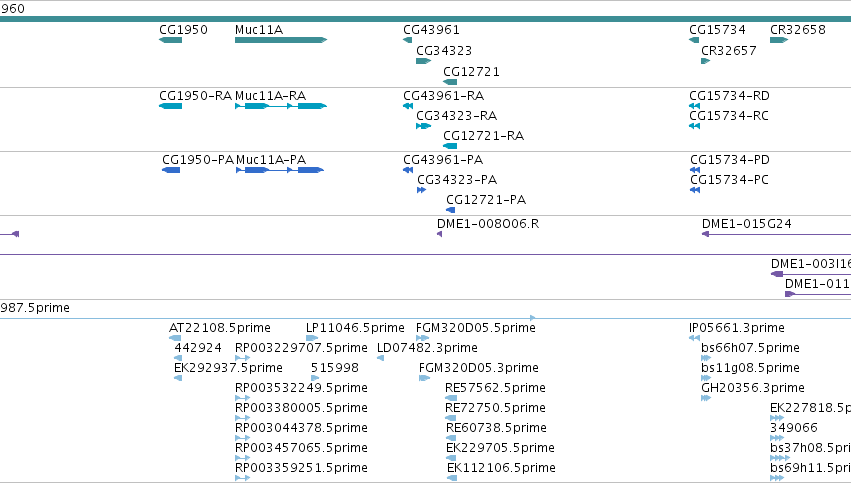Click the RE60738.5prime EST label
The height and width of the screenshot is (483, 851).
point(497,428)
